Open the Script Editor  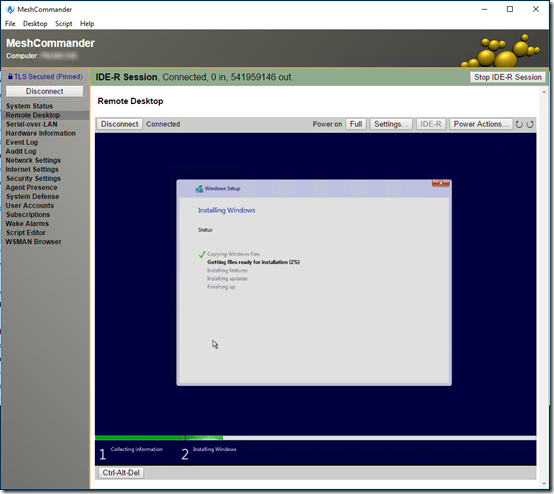(x=25, y=233)
